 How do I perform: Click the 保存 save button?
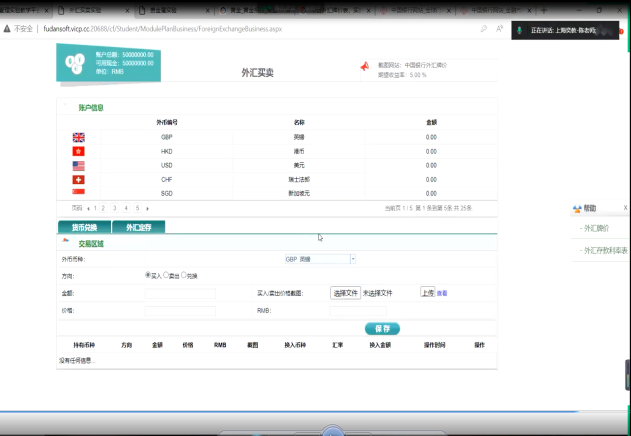click(x=381, y=328)
